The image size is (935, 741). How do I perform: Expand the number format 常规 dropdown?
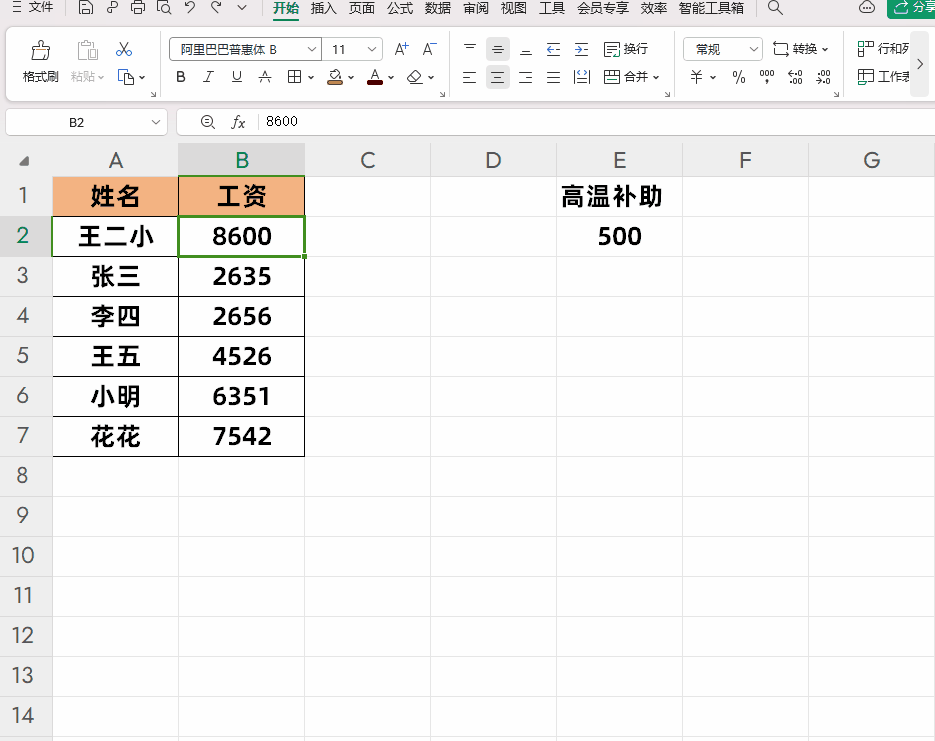[754, 49]
